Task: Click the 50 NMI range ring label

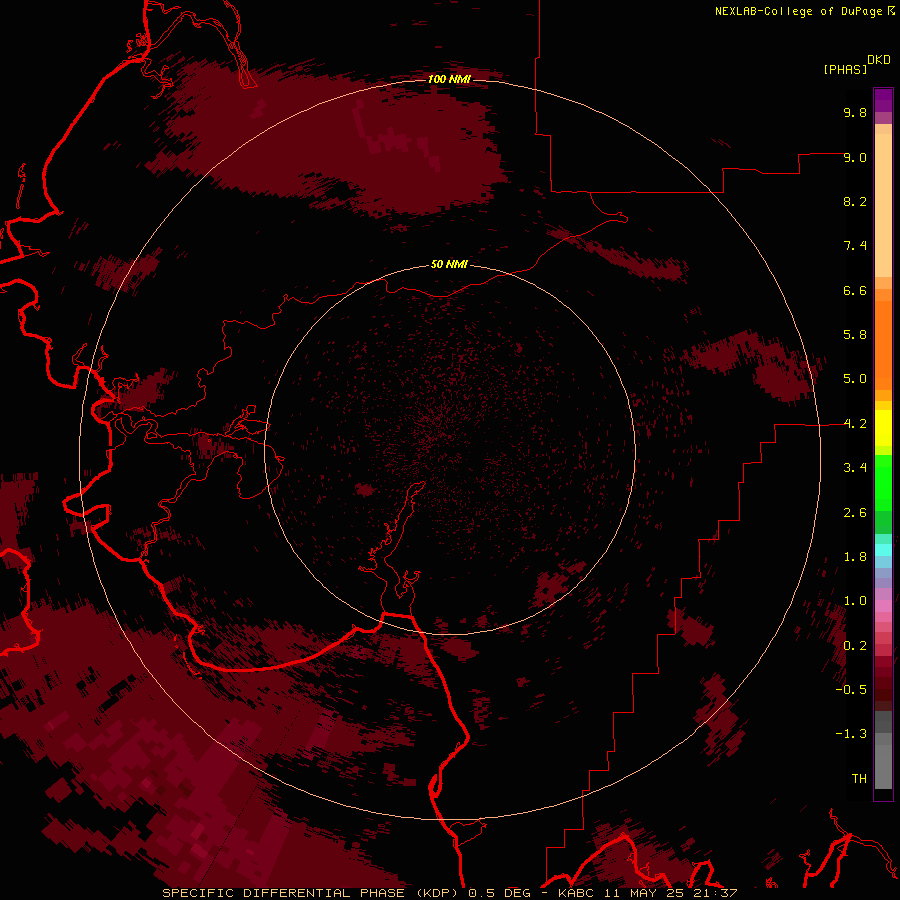Action: click(x=449, y=264)
